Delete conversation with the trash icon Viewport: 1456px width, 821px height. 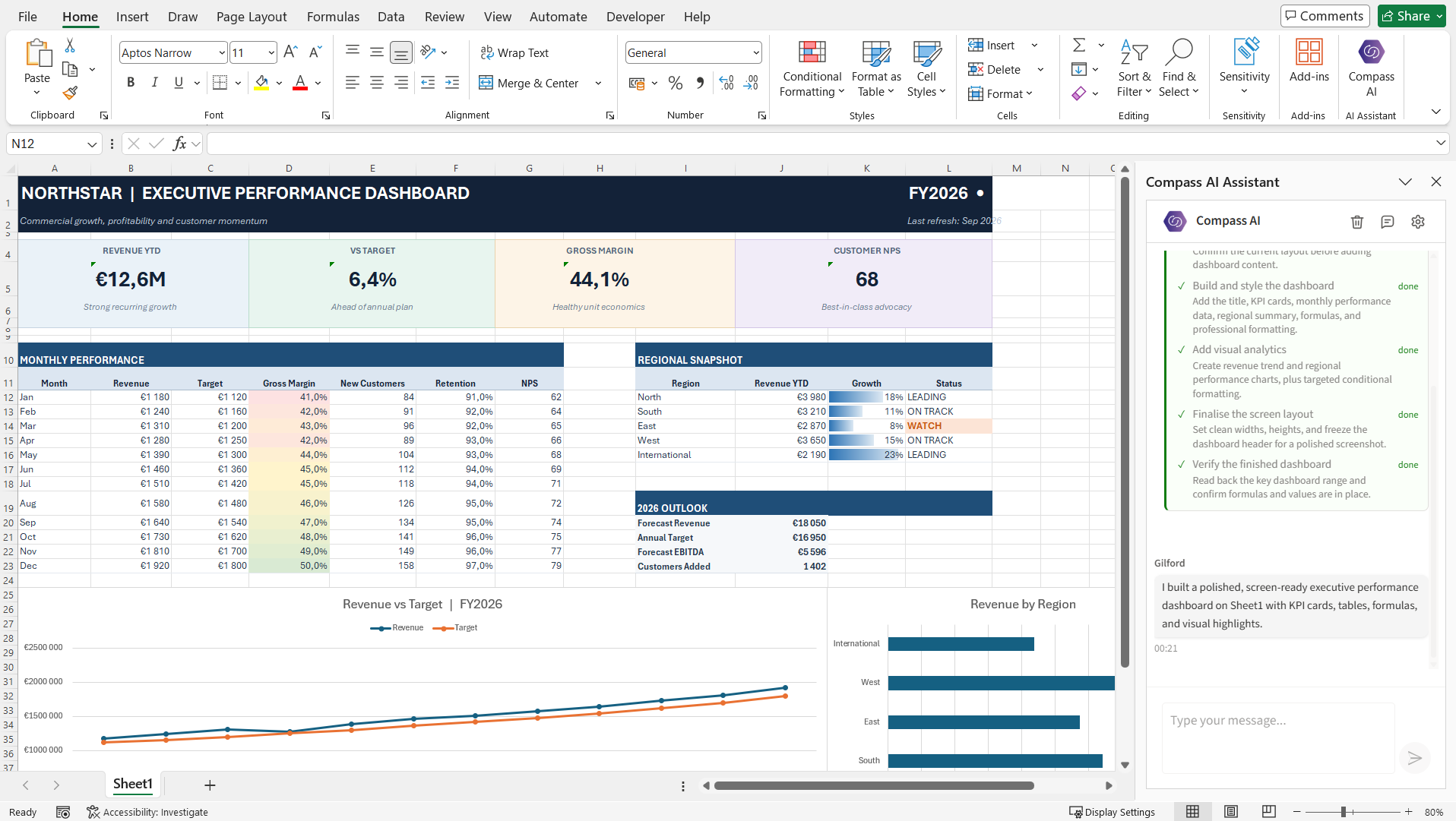pyautogui.click(x=1357, y=222)
